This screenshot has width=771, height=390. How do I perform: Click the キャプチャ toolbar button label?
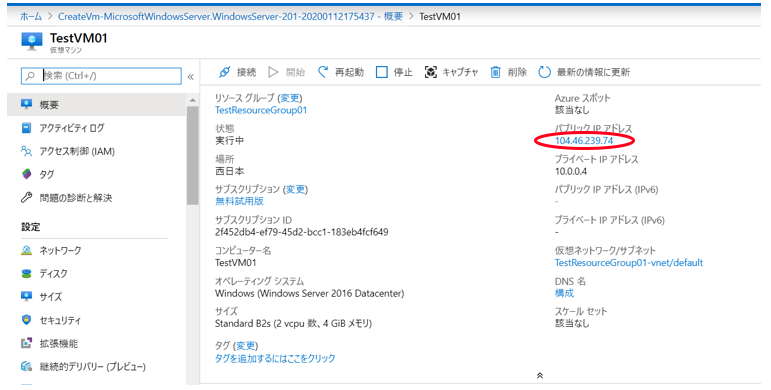coord(460,72)
